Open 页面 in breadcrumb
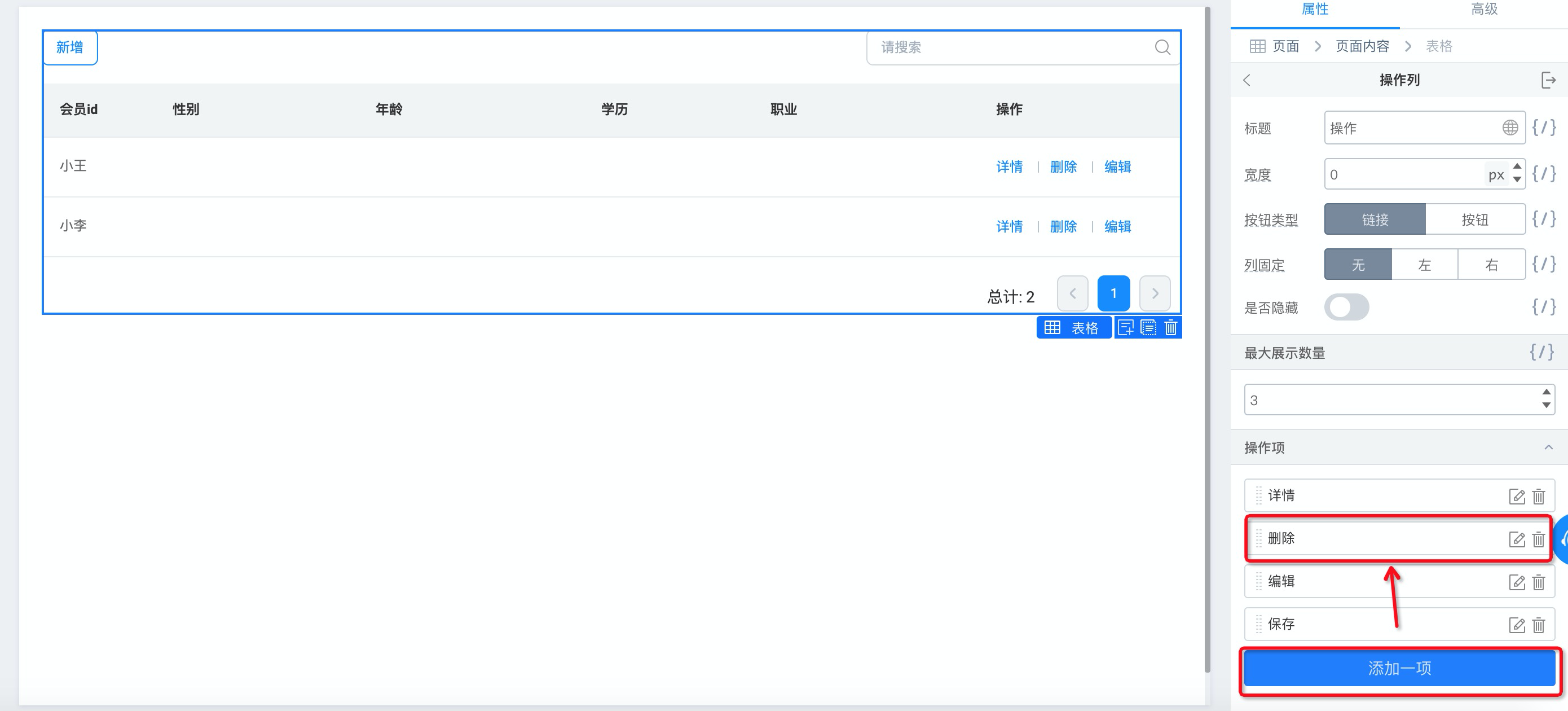This screenshot has width=1568, height=711. pyautogui.click(x=1285, y=46)
